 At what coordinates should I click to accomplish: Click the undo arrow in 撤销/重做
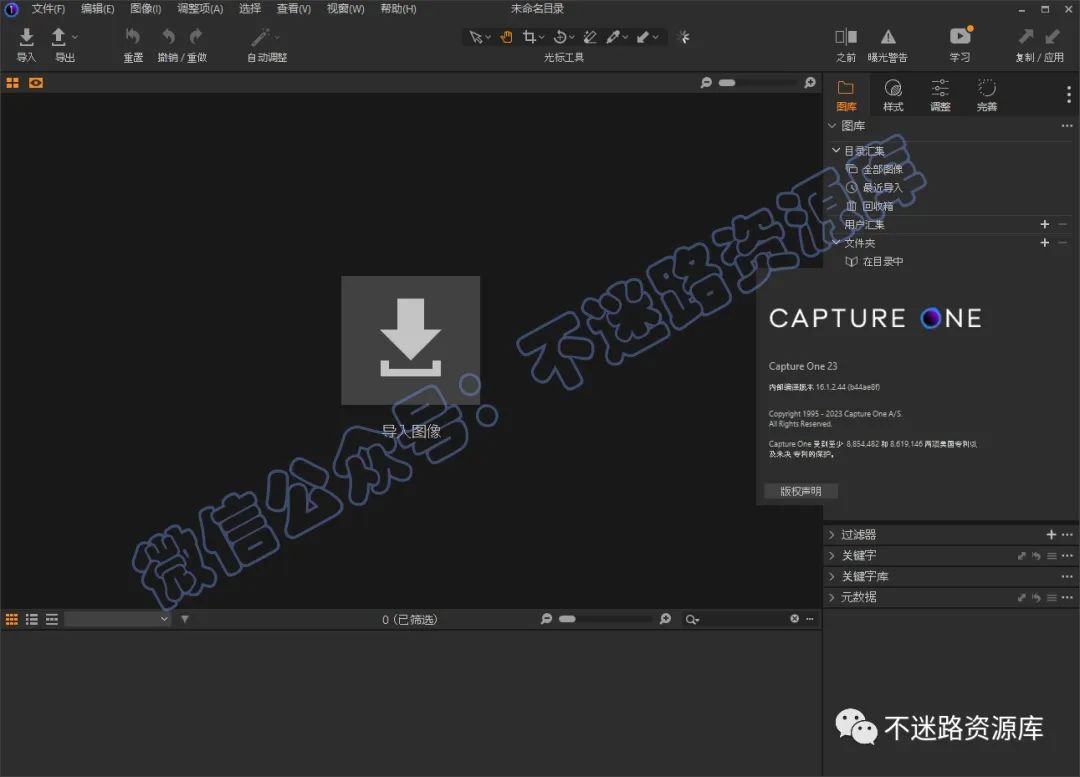pos(169,36)
